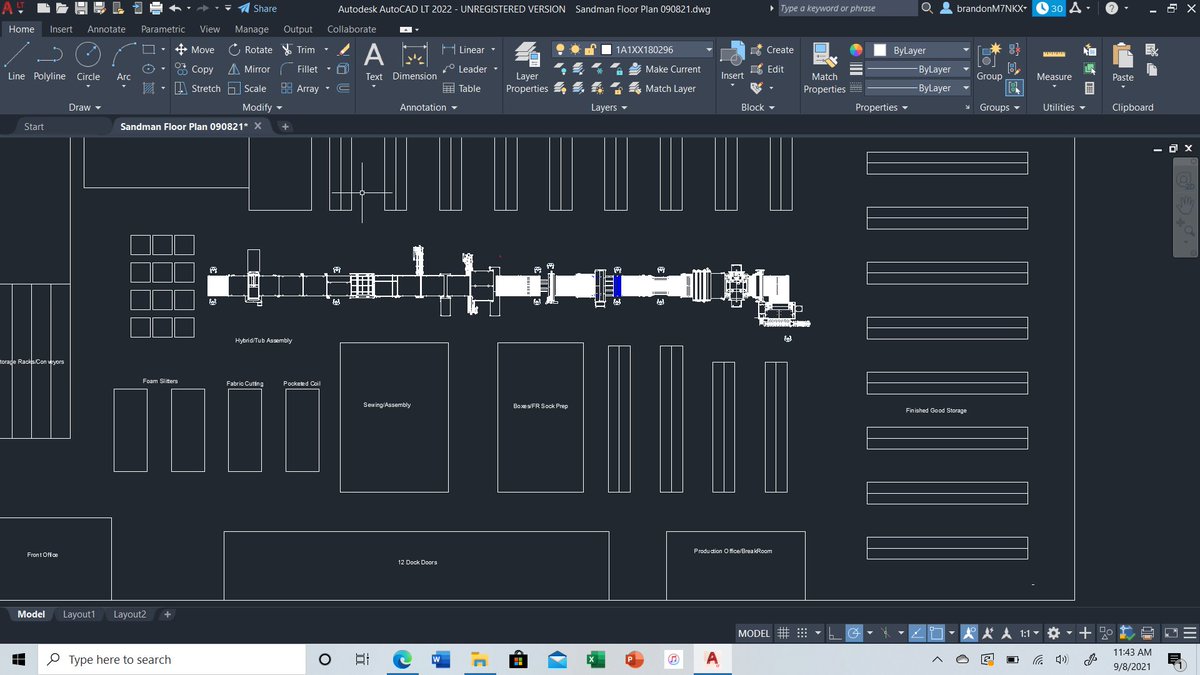Select the Scale tool
1200x675 pixels.
(x=247, y=88)
